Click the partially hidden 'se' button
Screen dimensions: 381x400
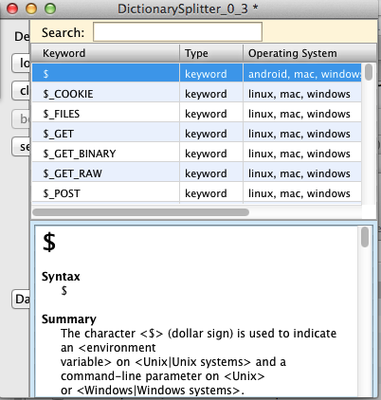tap(21, 146)
